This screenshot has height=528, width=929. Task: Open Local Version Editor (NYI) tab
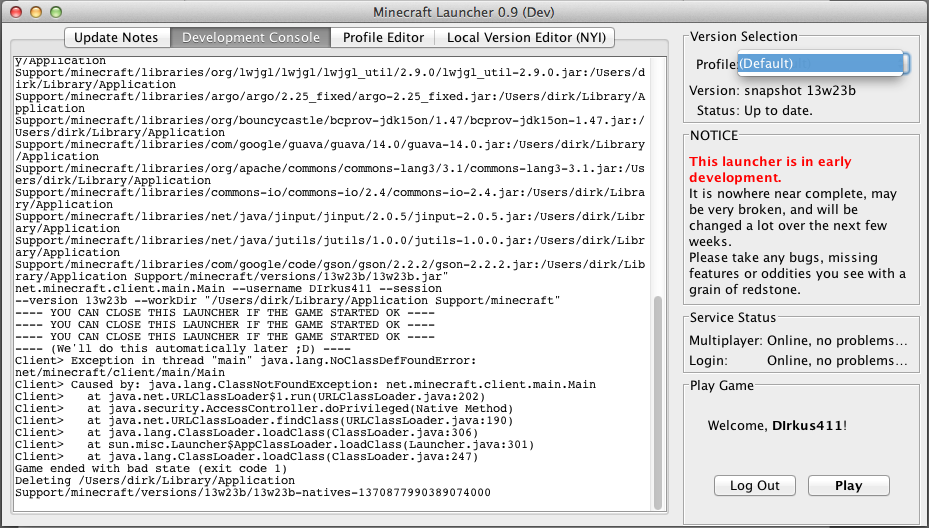(x=526, y=37)
